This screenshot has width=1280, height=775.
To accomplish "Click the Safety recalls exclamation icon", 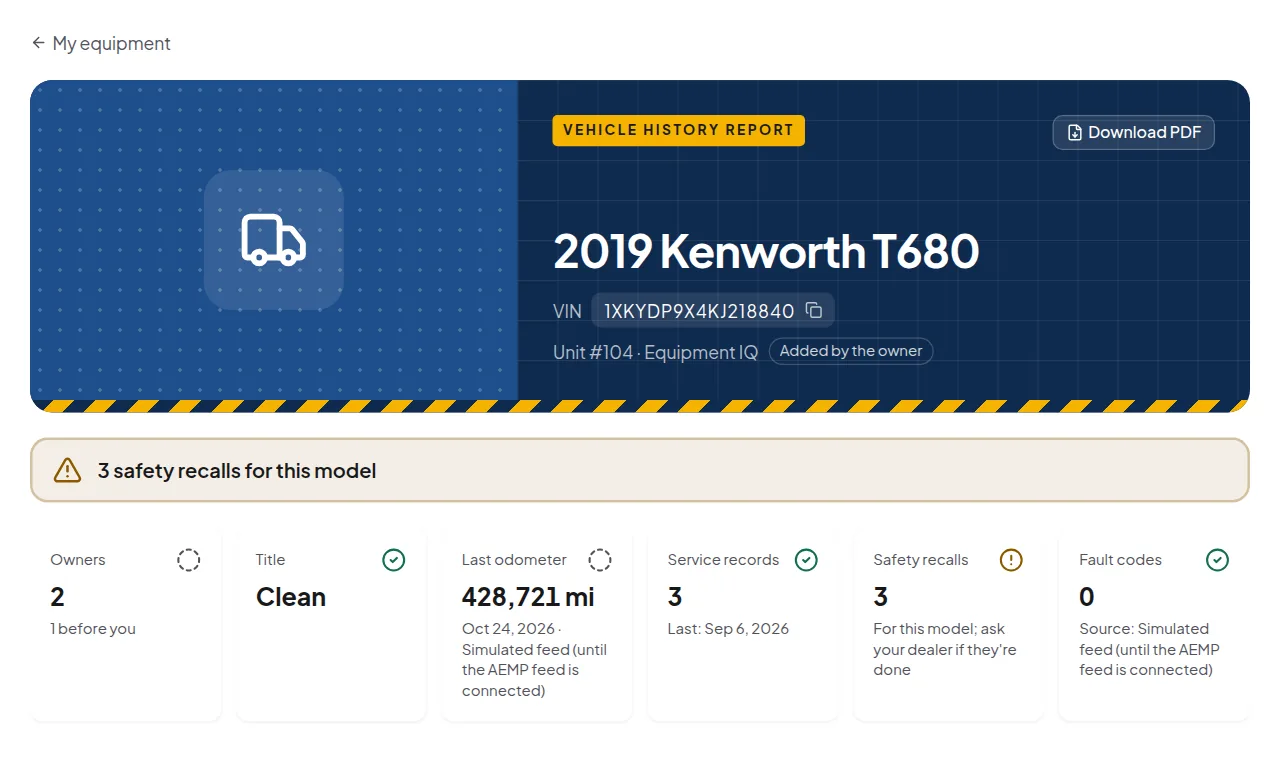I will (1011, 560).
